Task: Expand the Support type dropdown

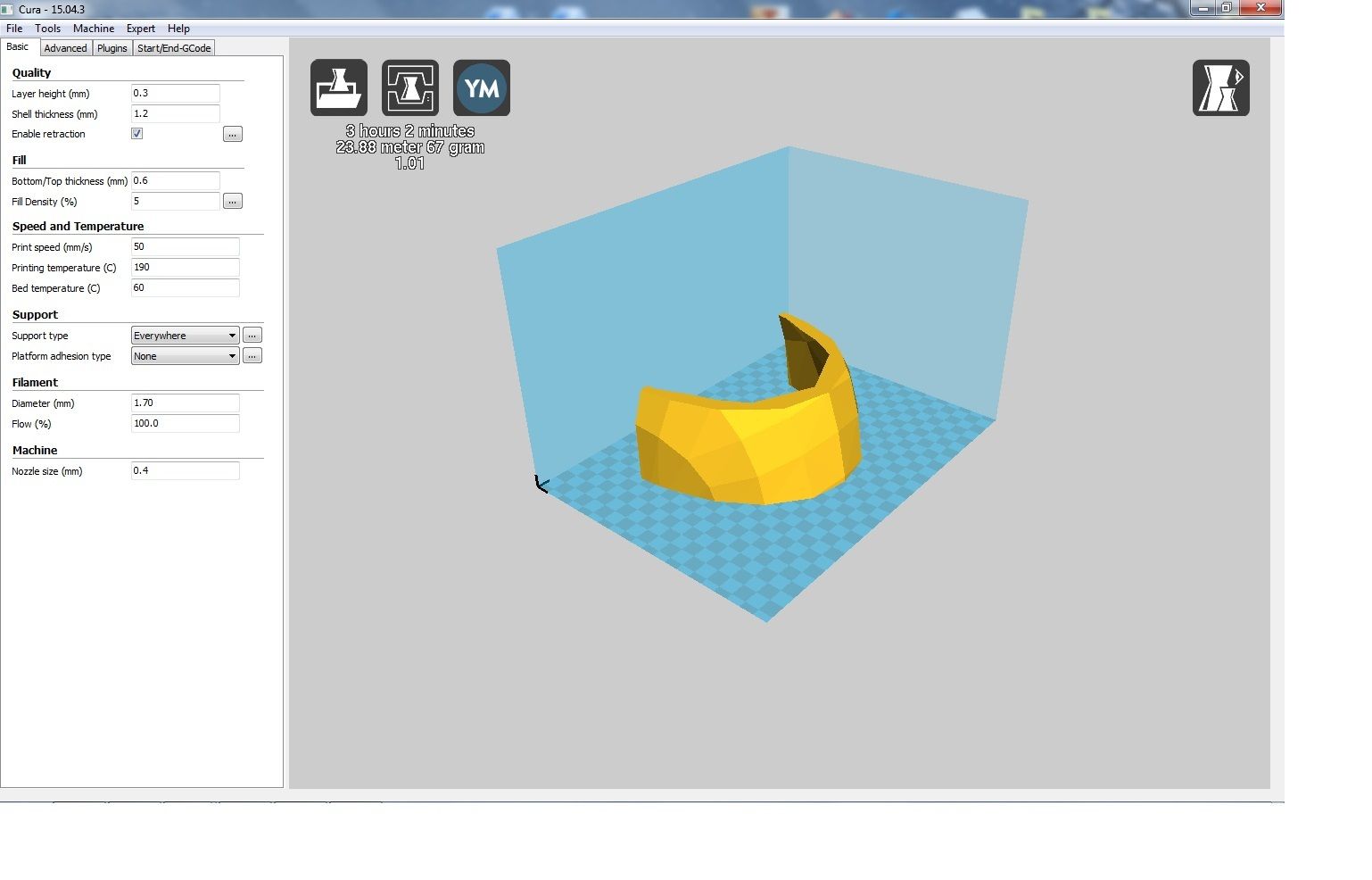Action: point(185,336)
